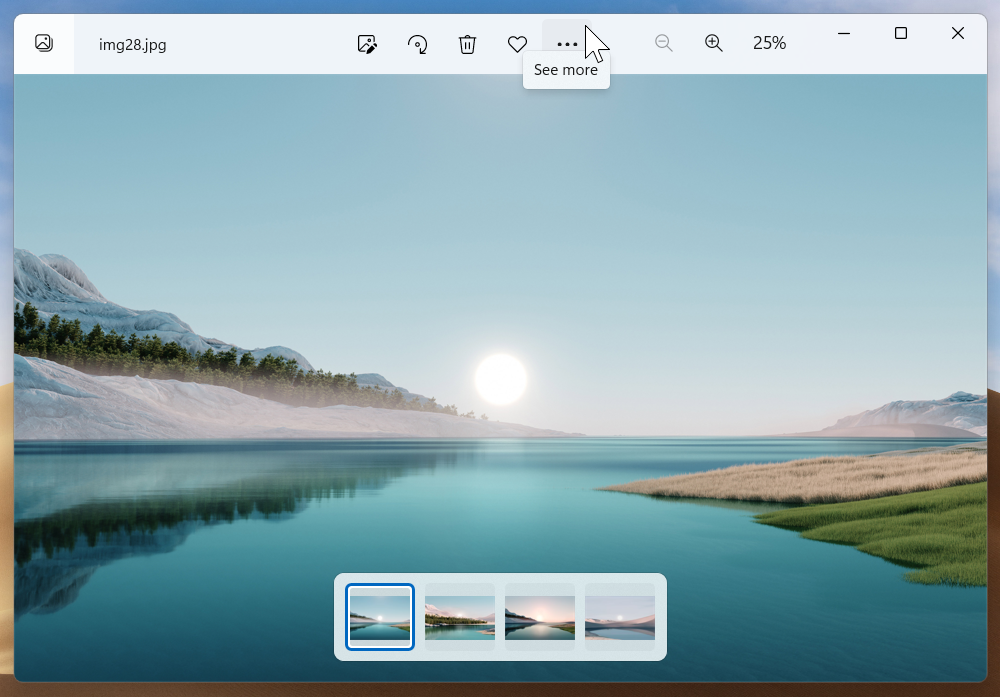Image resolution: width=1000 pixels, height=697 pixels.
Task: Open the warm sunset reflection thumbnail
Action: [x=540, y=617]
